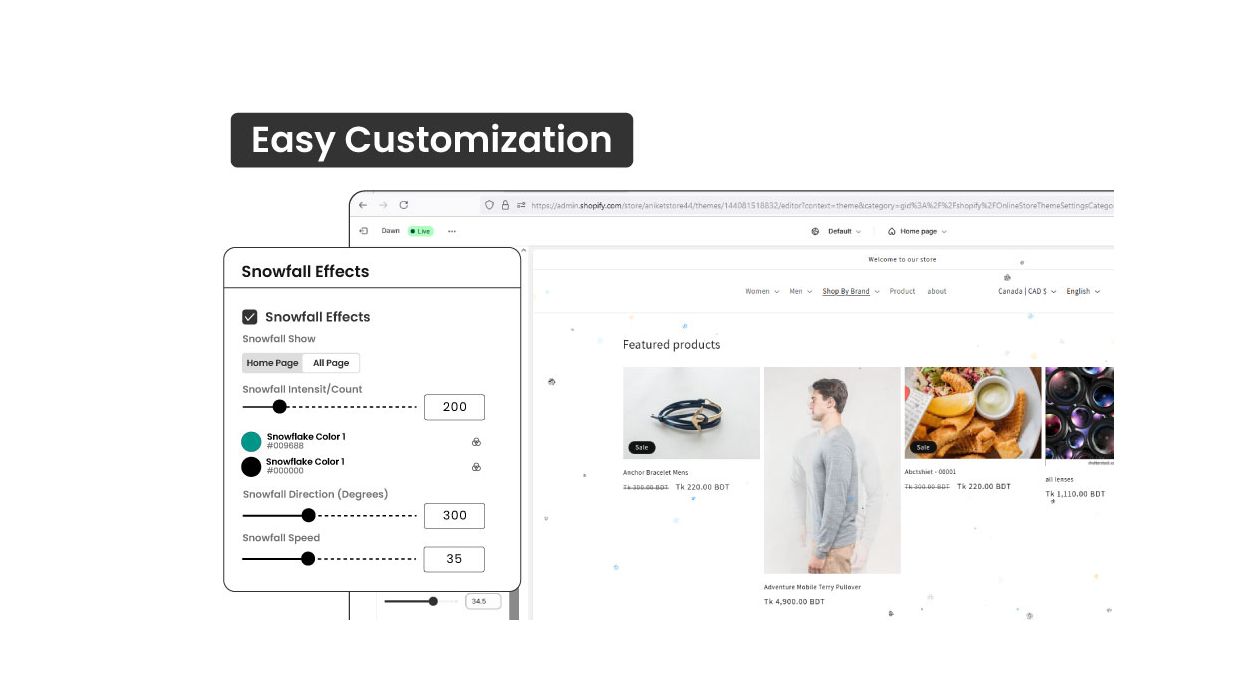Open the anchor bracelet product image
1239x690 pixels.
click(691, 413)
